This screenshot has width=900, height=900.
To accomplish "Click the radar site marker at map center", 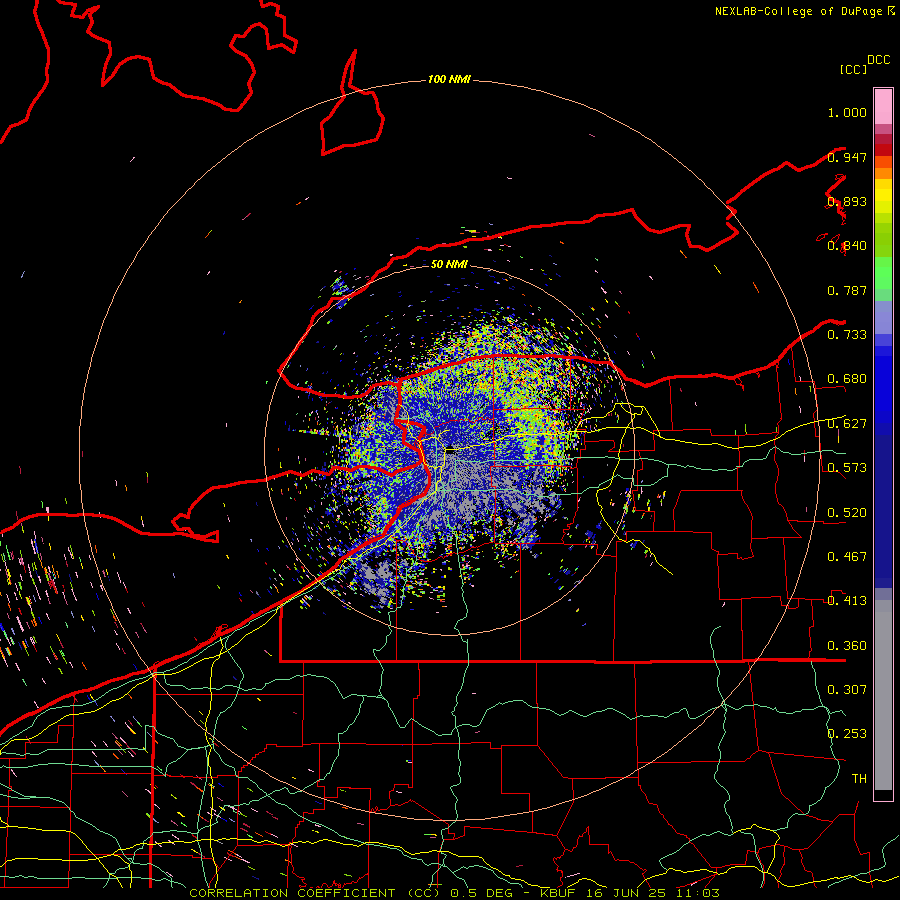I will (451, 451).
